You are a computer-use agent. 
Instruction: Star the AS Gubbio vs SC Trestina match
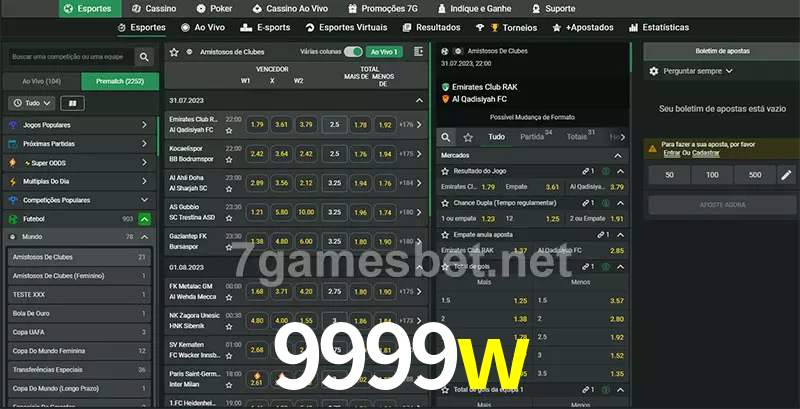pos(229,218)
